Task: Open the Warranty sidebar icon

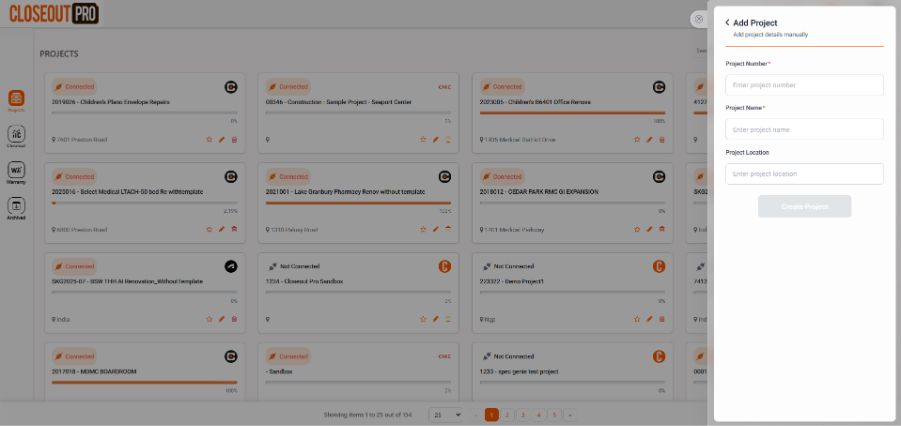Action: (x=16, y=170)
